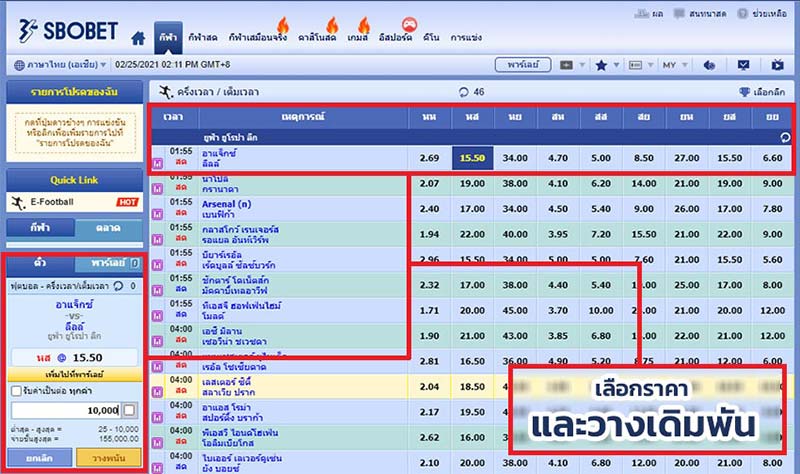This screenshot has width=800, height=474.
Task: Click the พาร์เลย์ button in toolbar
Action: pos(523,65)
